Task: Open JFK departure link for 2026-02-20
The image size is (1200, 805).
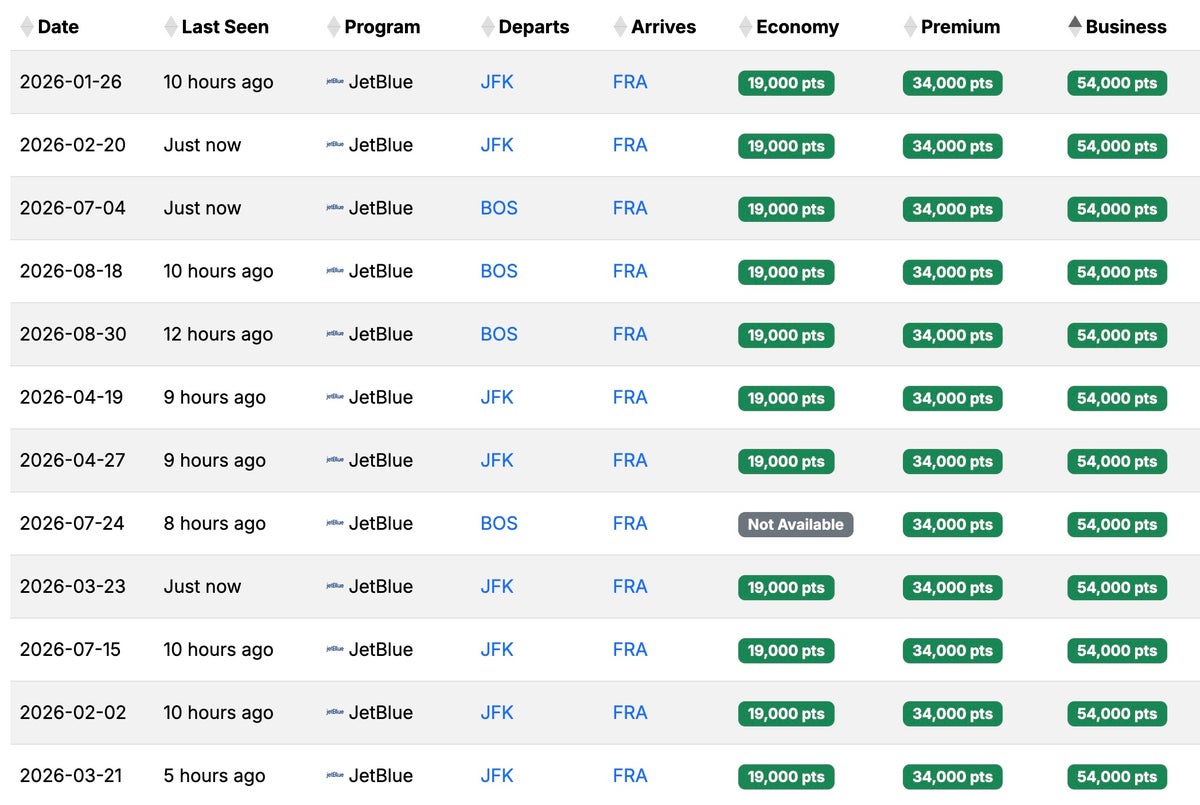Action: 497,145
